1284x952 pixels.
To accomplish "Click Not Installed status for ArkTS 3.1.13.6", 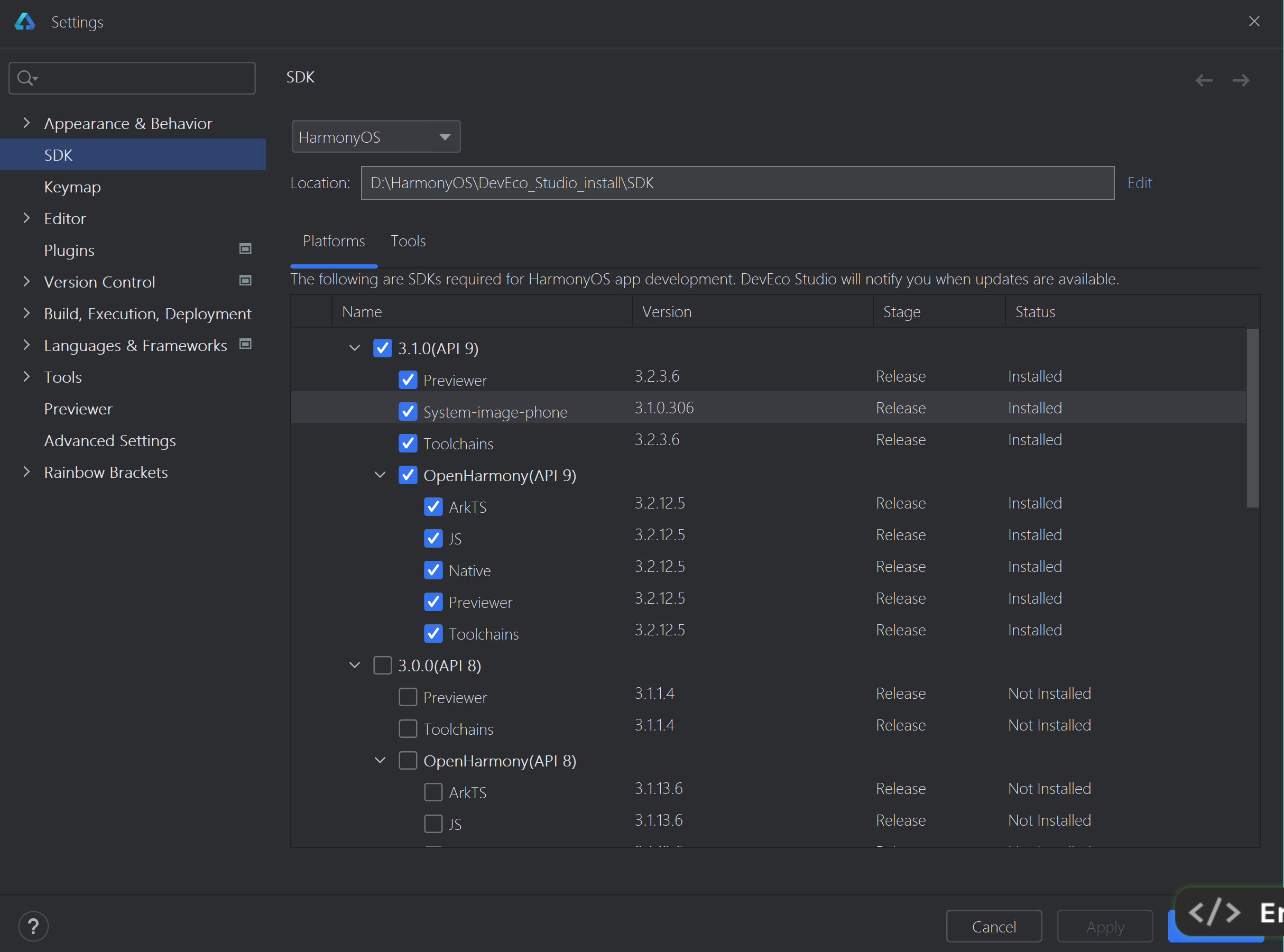I will pos(1049,788).
